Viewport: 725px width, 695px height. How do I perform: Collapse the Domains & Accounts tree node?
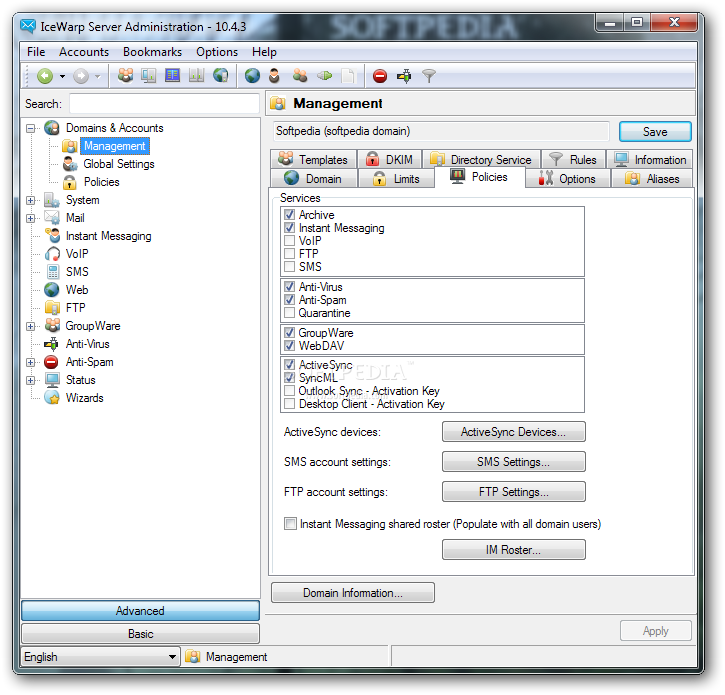(31, 129)
